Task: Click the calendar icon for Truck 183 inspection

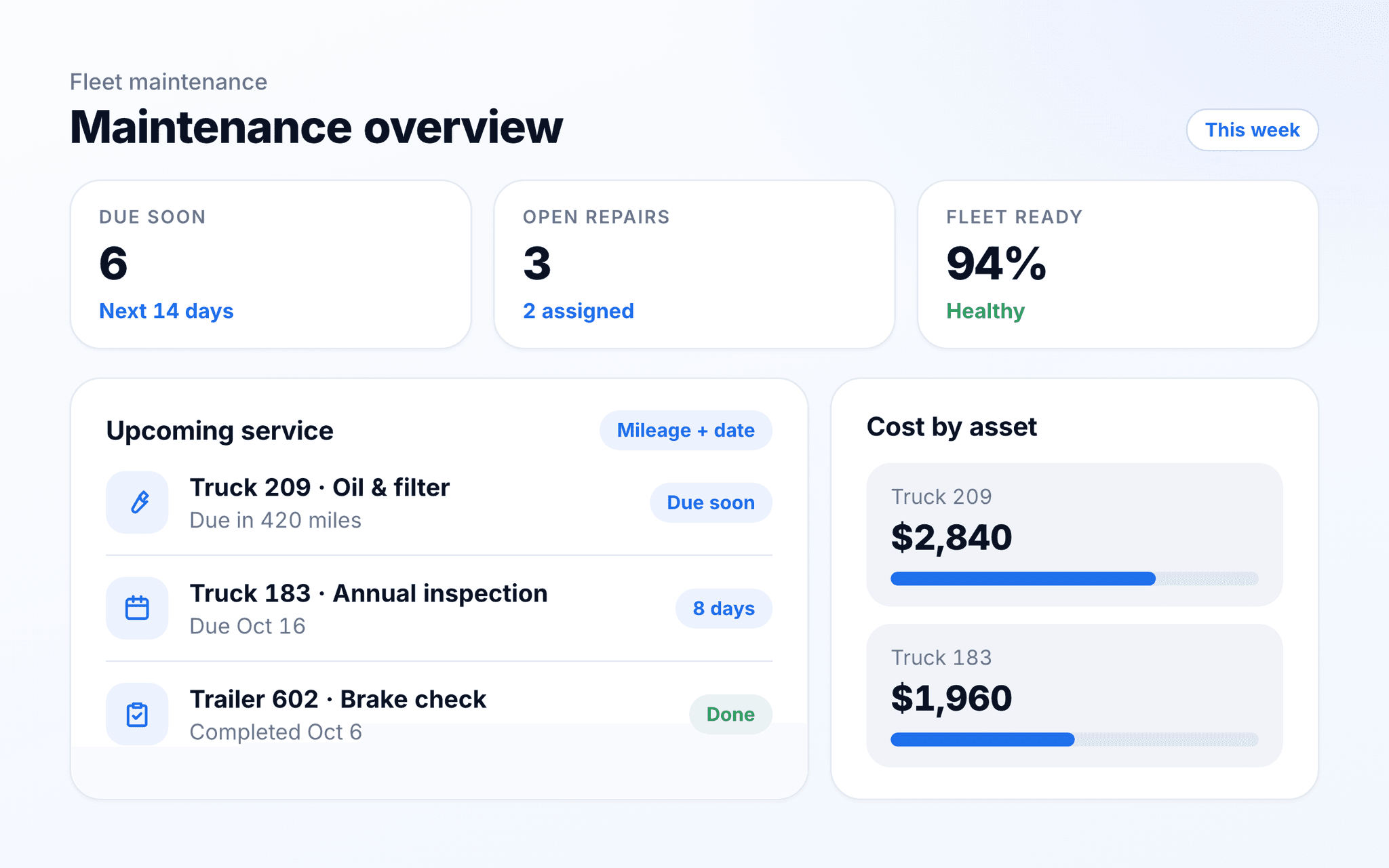Action: coord(137,608)
